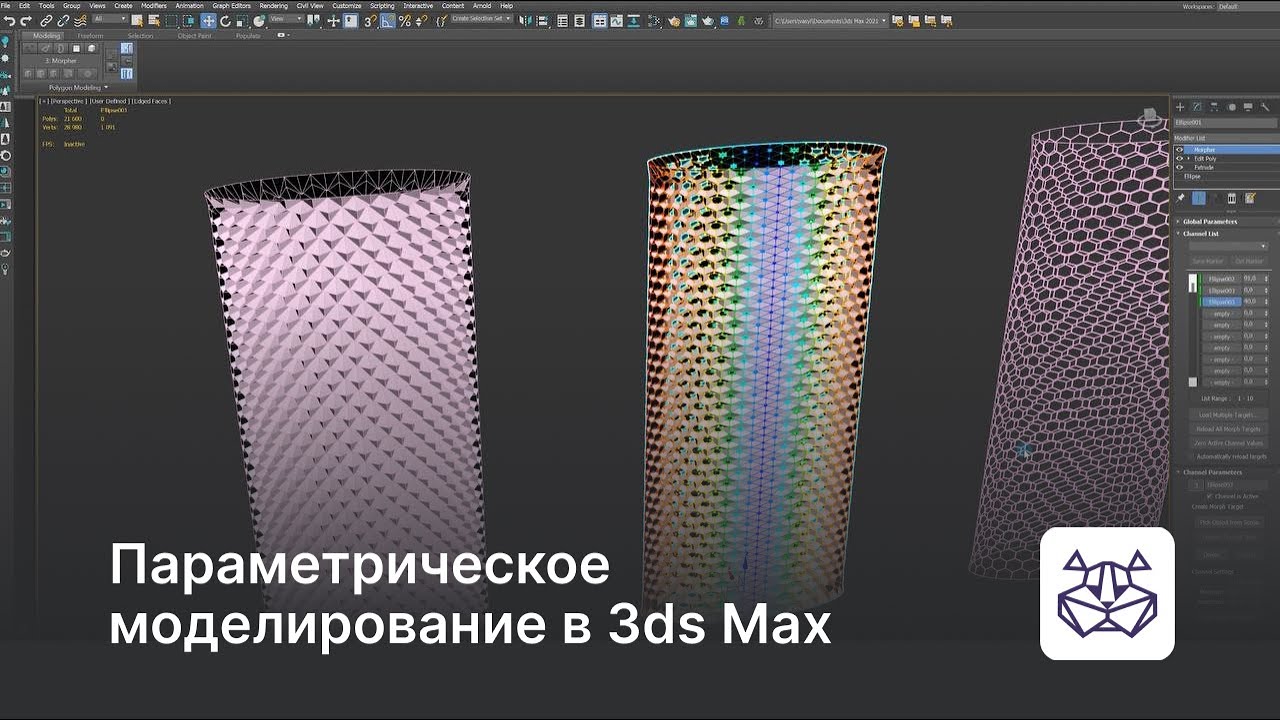Activate the Select and Move tool
Image resolution: width=1280 pixels, height=720 pixels.
click(208, 21)
